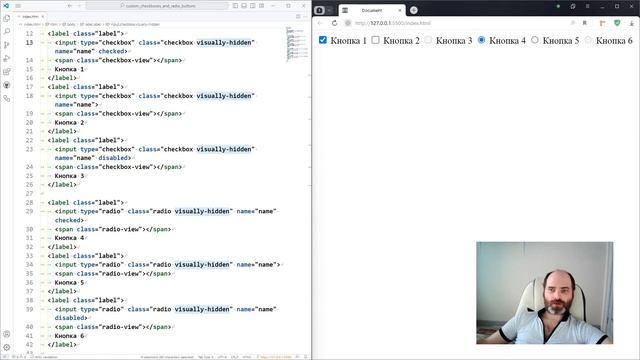Image resolution: width=640 pixels, height=360 pixels.
Task: Go back in VS Code navigation history
Action: [x=70, y=6]
